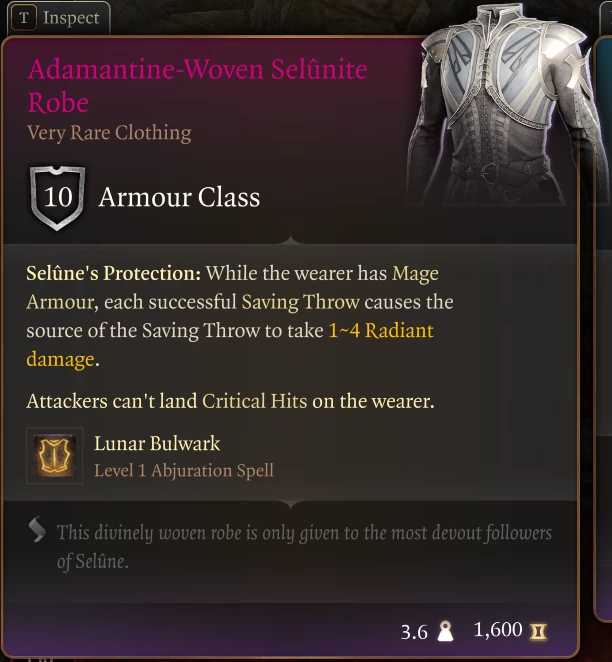Click the lore scroll icon by description
Viewport: 612px width, 662px height.
(x=37, y=529)
